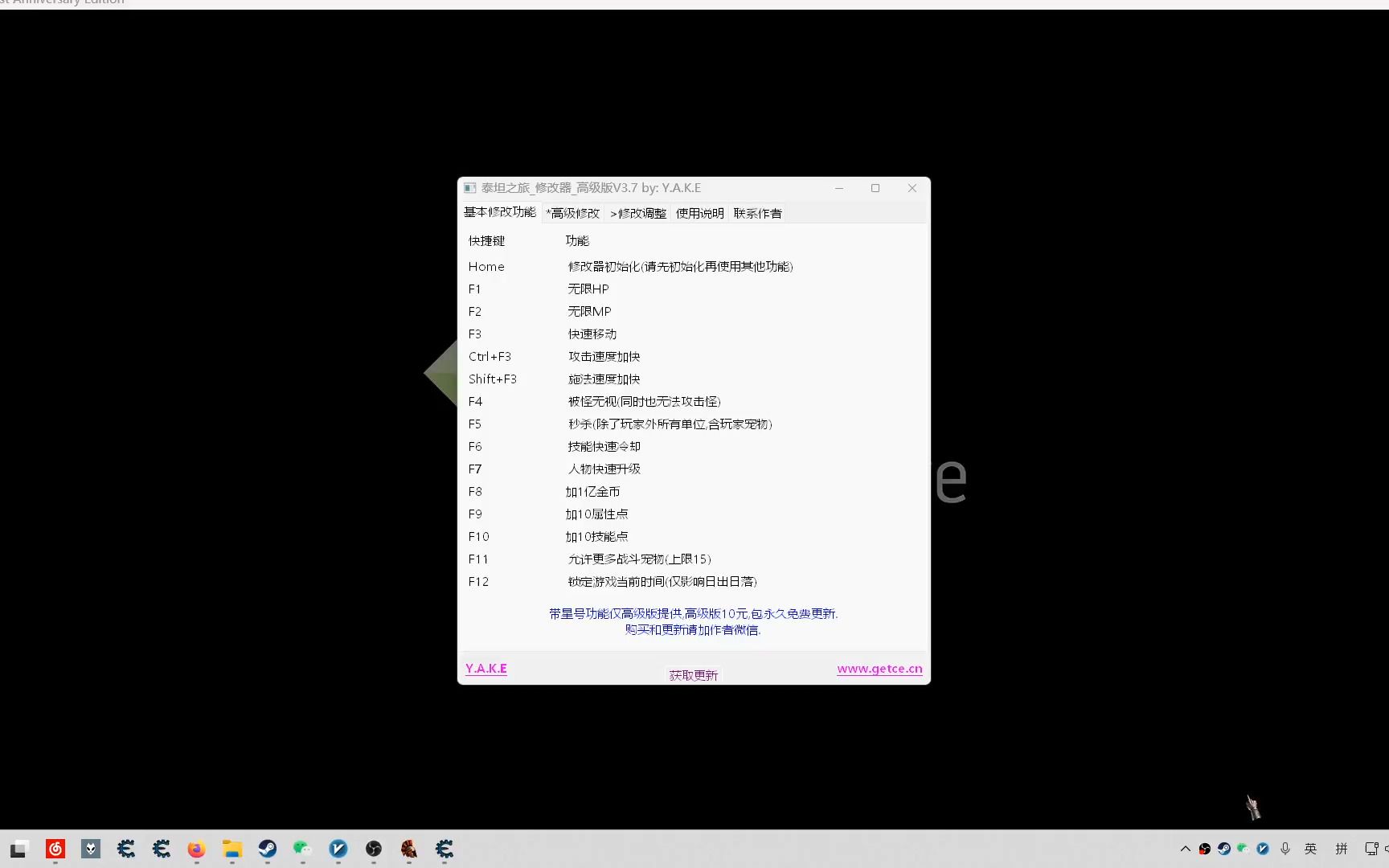Toggle the 拼 pinyin input mode indicator
This screenshot has height=868, width=1389.
tap(1342, 849)
